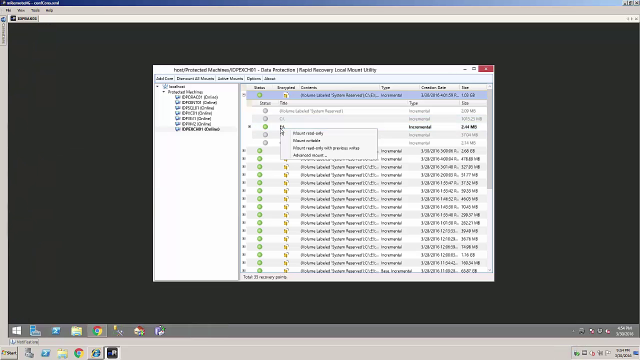Sort by Size column header
The height and width of the screenshot is (360, 640).
[473, 87]
